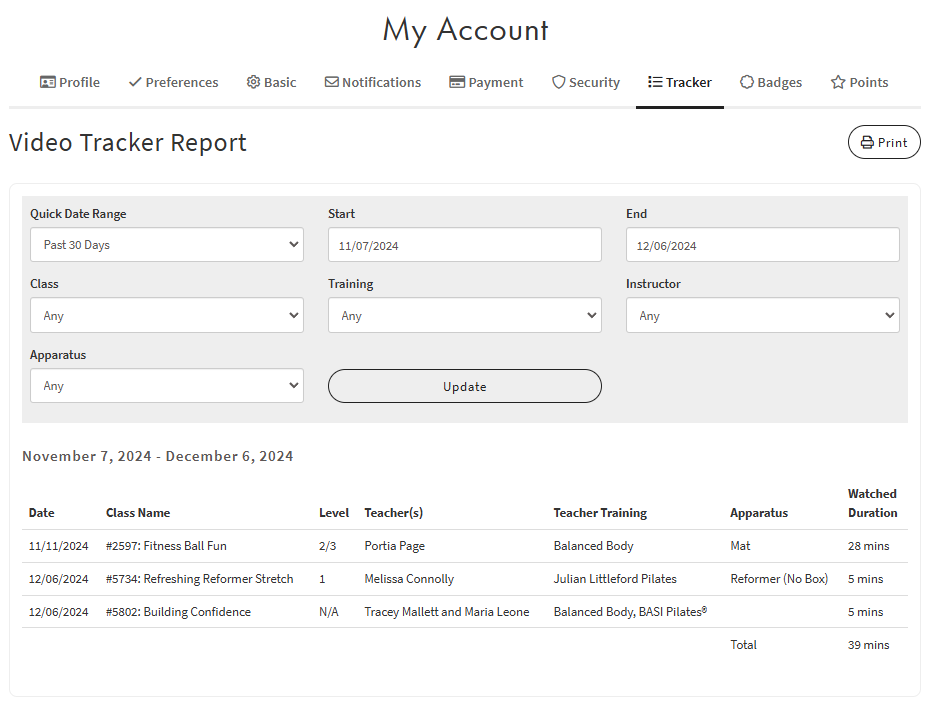Click the Update button
The height and width of the screenshot is (720, 934).
tap(465, 387)
